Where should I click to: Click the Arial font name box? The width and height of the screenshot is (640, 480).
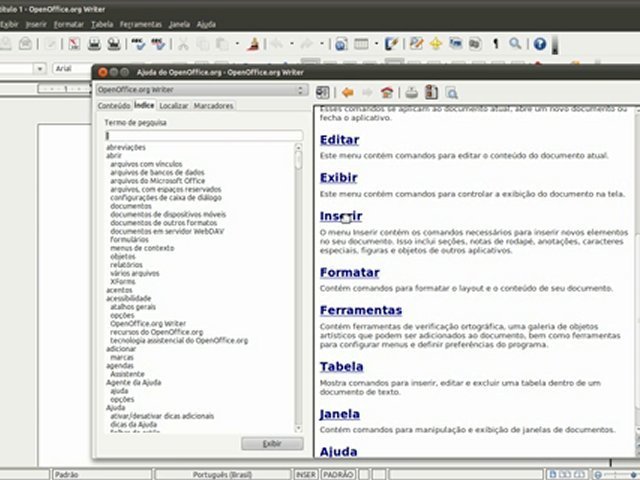(x=73, y=69)
